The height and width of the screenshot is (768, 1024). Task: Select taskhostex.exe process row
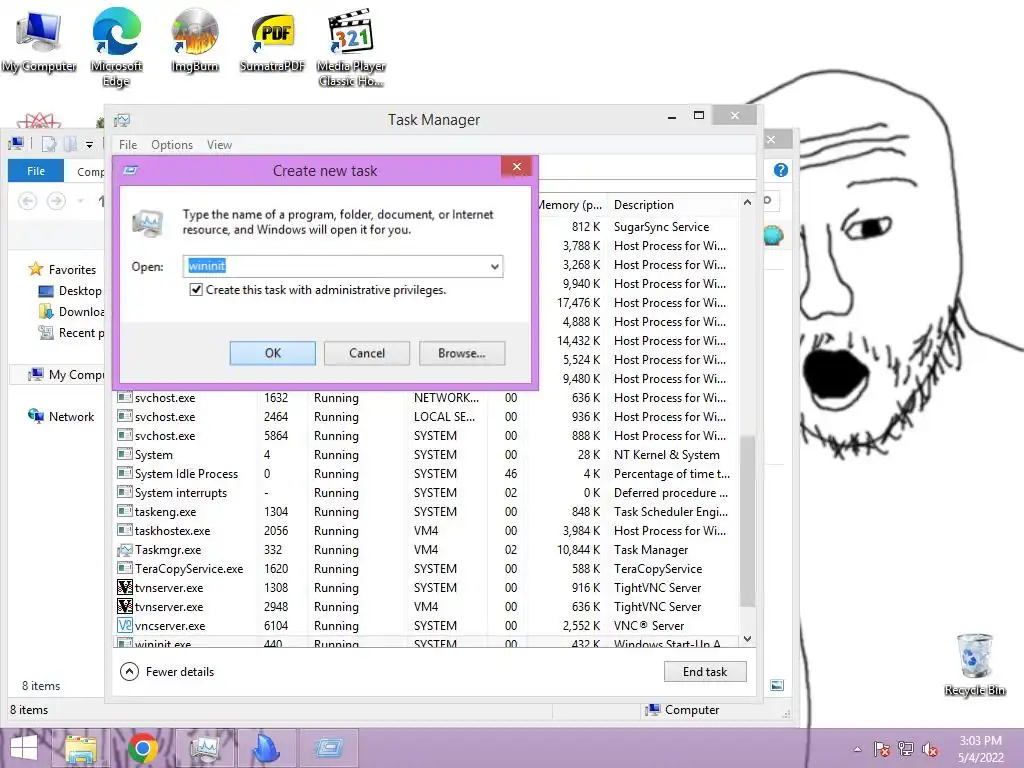(426, 531)
